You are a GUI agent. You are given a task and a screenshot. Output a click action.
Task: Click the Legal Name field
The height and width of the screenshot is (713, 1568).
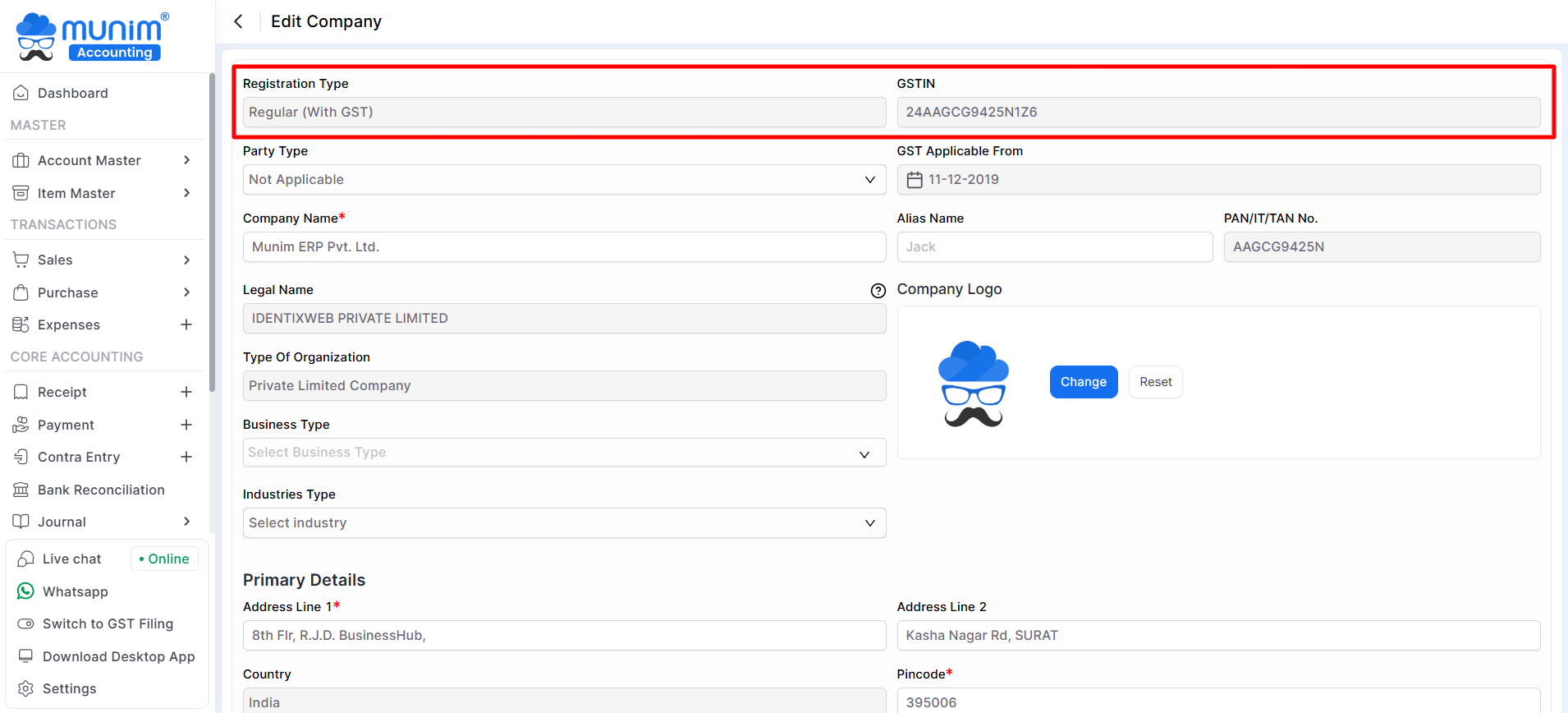coord(564,319)
